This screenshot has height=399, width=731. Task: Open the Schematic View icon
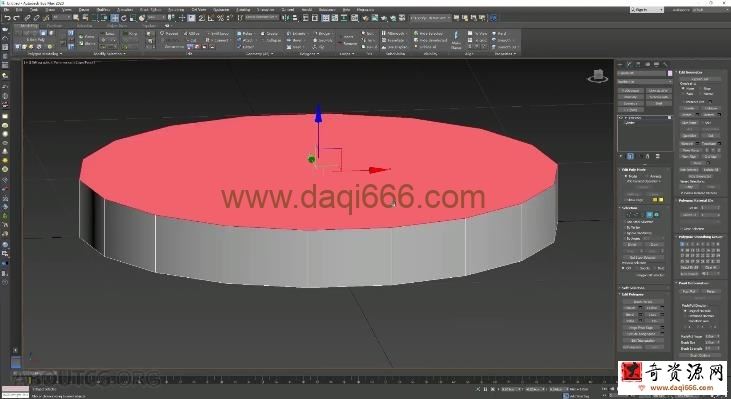pos(344,18)
